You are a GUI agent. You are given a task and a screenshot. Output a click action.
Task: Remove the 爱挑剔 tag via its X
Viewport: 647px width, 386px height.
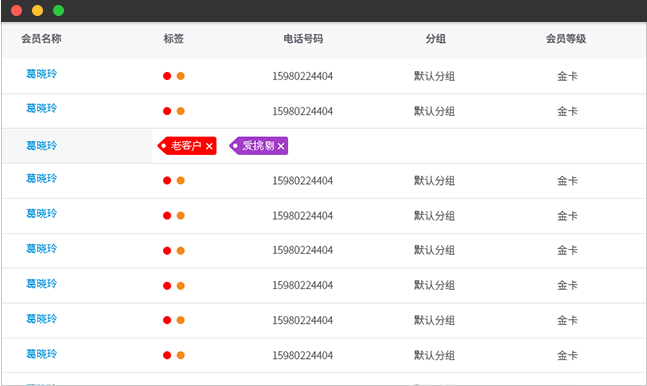[x=281, y=146]
